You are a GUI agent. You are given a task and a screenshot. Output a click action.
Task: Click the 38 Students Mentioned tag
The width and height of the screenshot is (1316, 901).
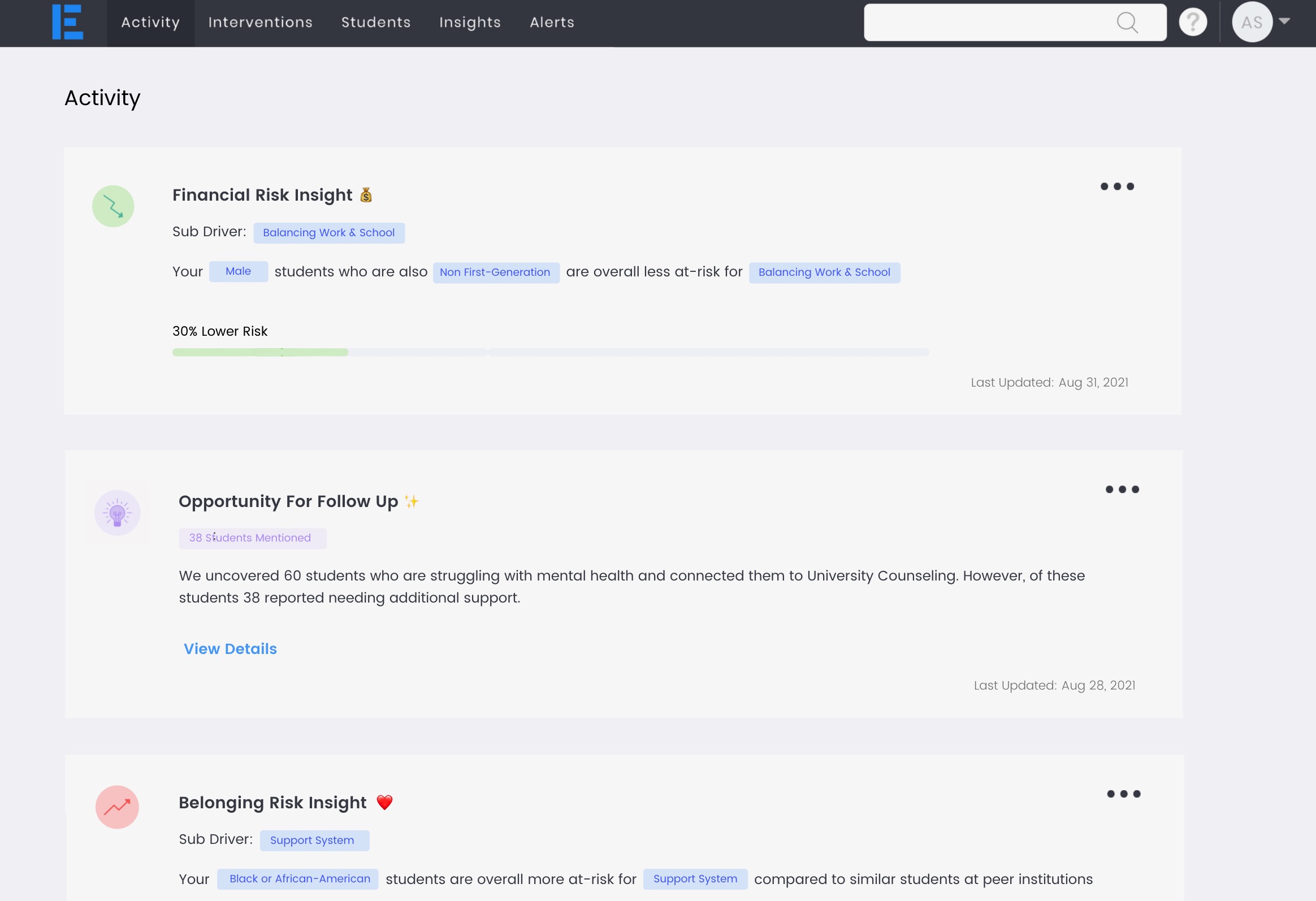pyautogui.click(x=252, y=538)
